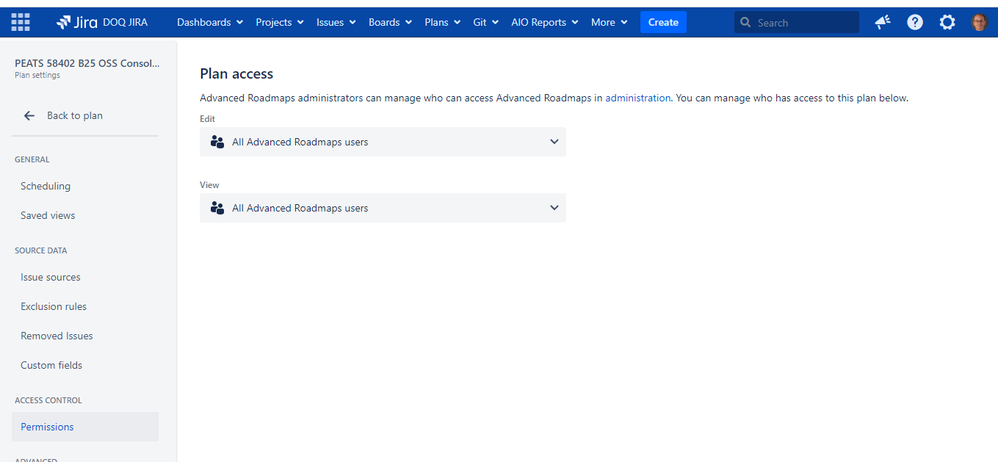The height and width of the screenshot is (462, 998).
Task: Click the Plan settings subtitle
Action: tap(38, 75)
